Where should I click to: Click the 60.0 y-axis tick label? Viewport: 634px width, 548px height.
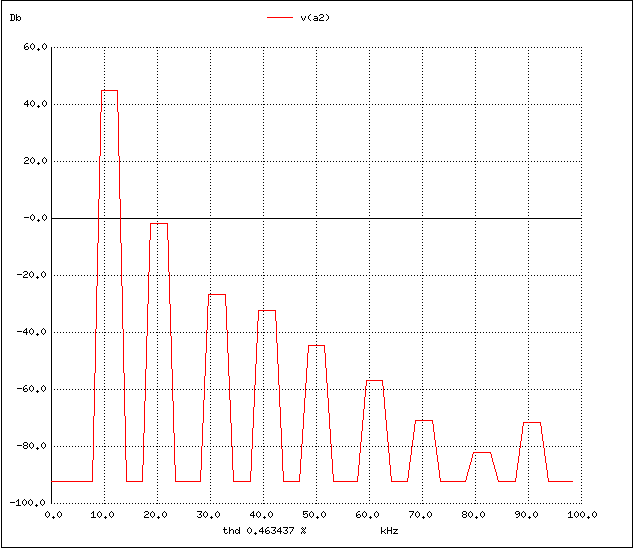coord(36,47)
